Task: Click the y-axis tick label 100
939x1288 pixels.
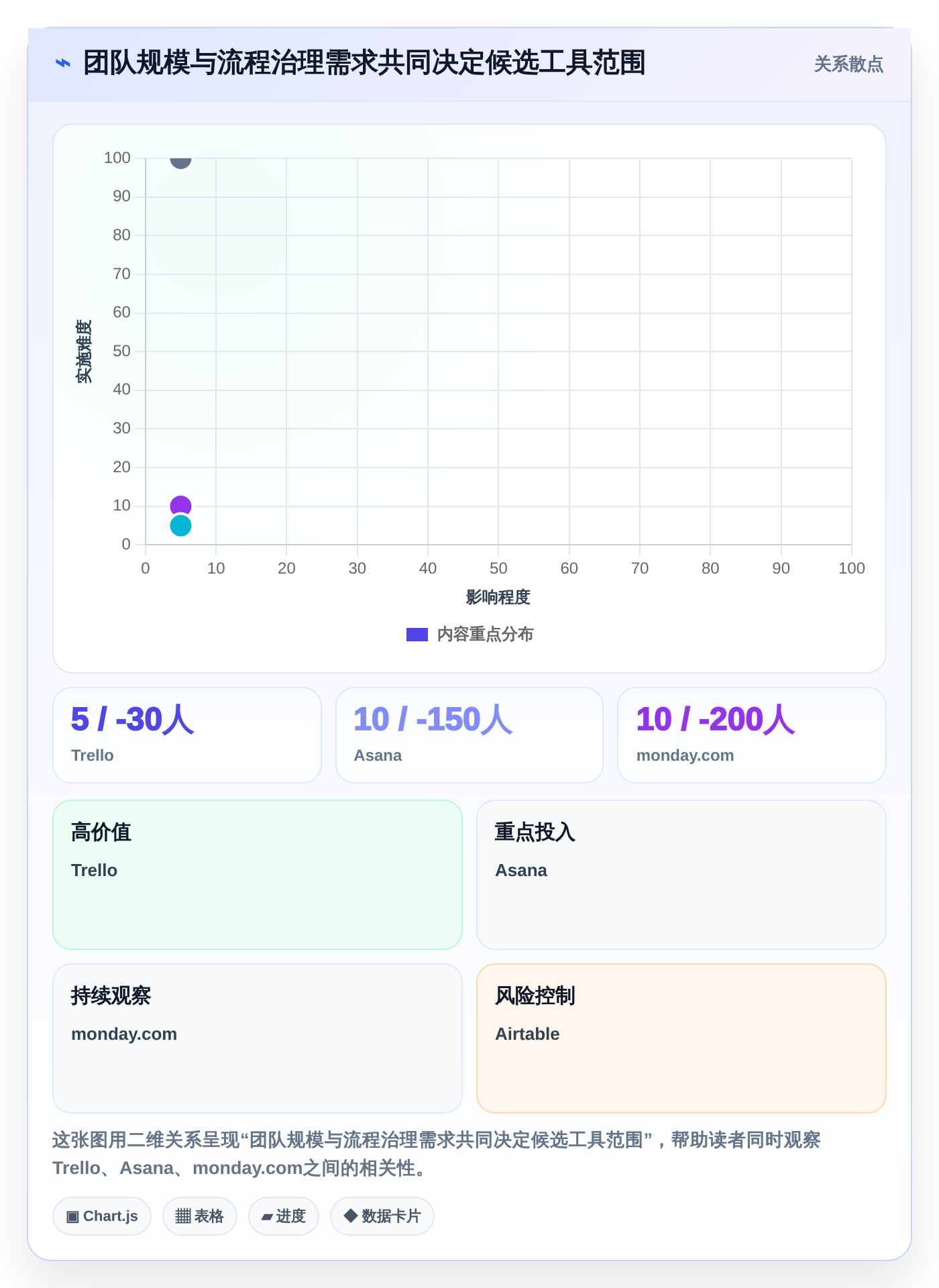Action: pos(117,158)
